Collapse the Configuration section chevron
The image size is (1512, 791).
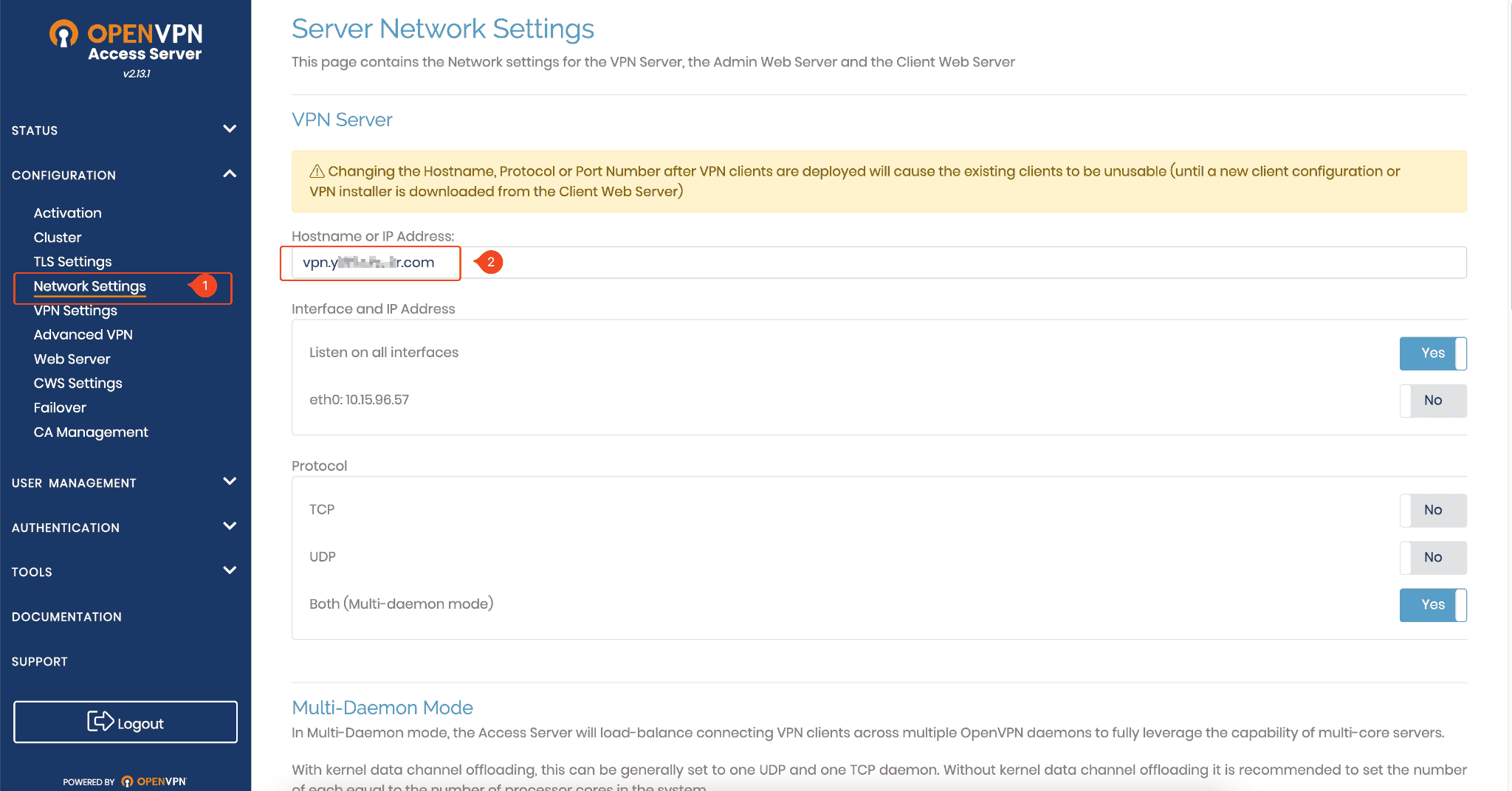point(230,174)
